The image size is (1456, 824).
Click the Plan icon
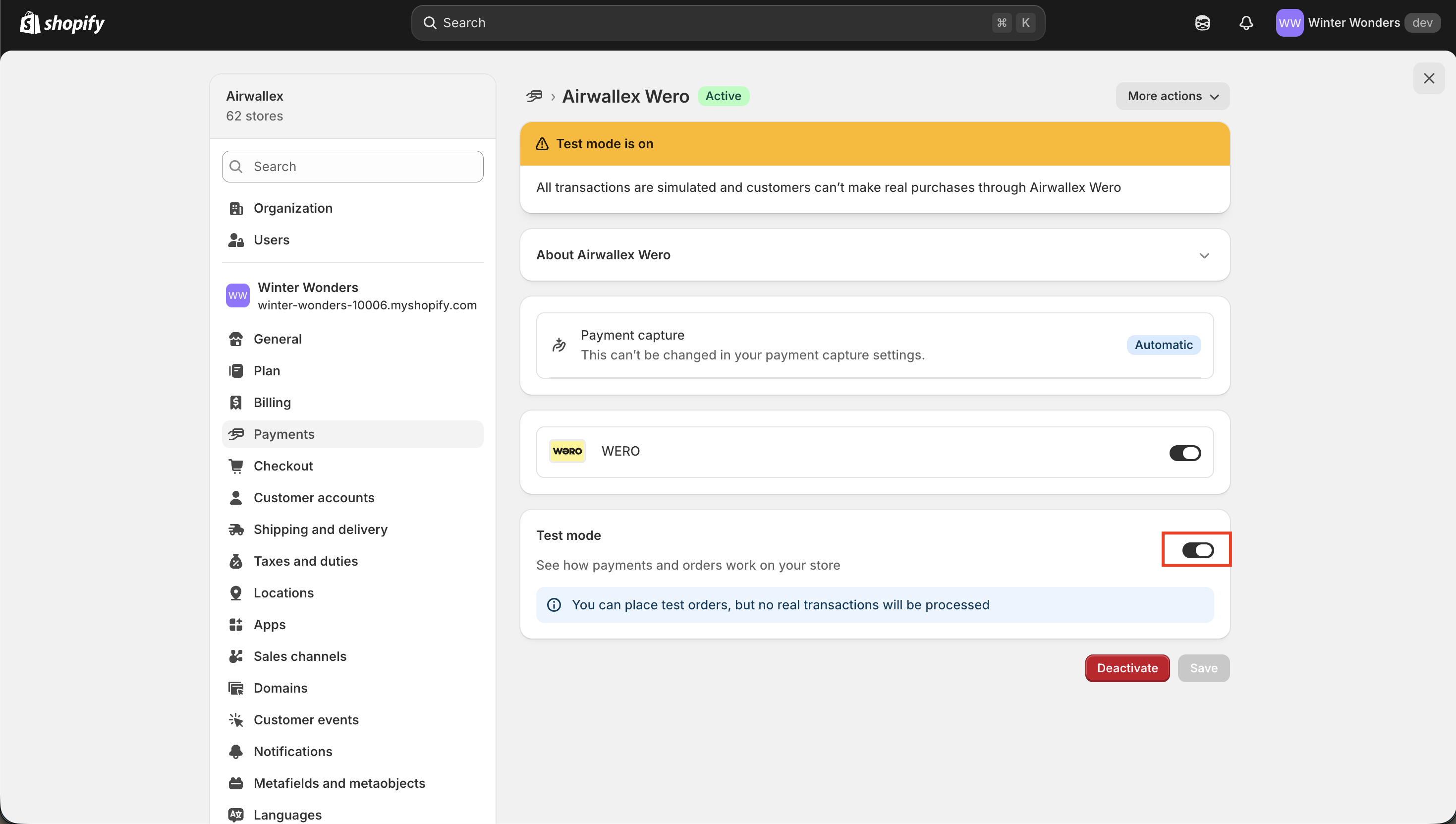[236, 371]
